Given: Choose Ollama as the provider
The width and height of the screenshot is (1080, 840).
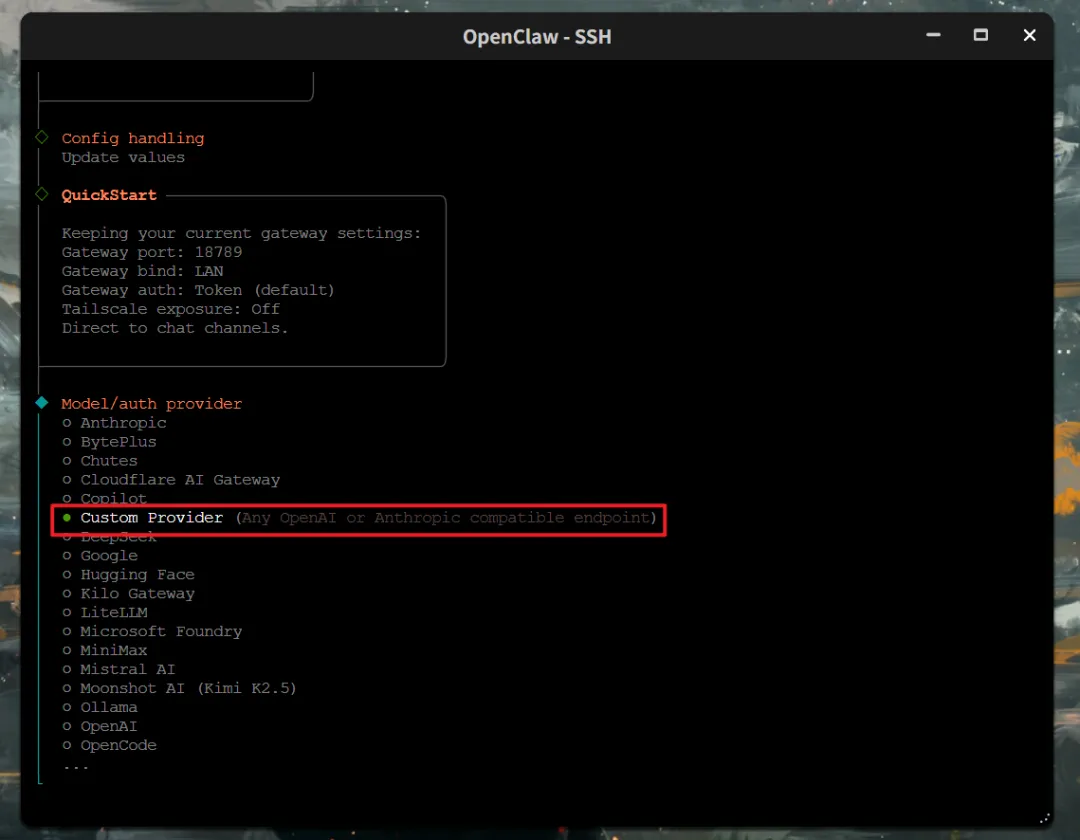Looking at the screenshot, I should point(100,707).
